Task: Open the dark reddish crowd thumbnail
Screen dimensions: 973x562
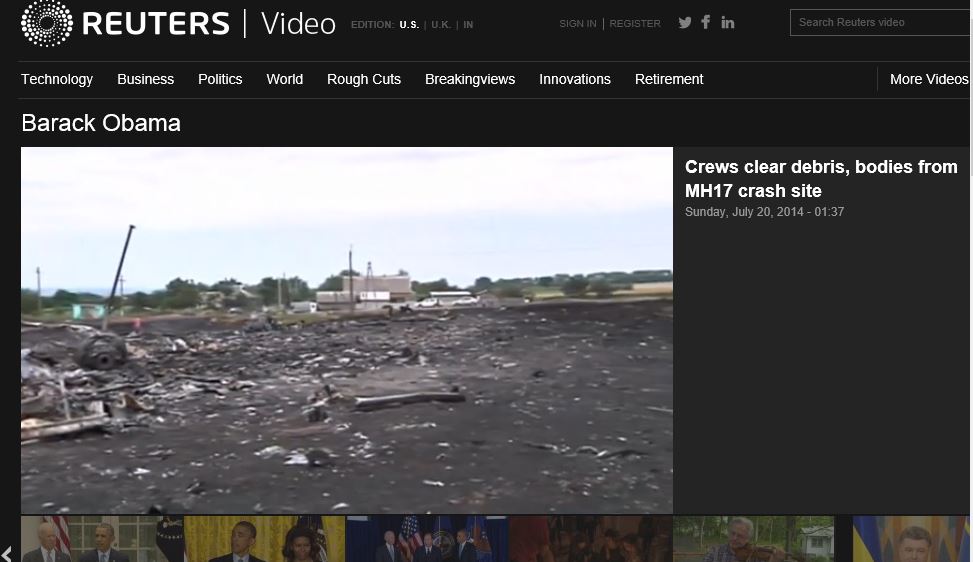Action: click(x=591, y=539)
